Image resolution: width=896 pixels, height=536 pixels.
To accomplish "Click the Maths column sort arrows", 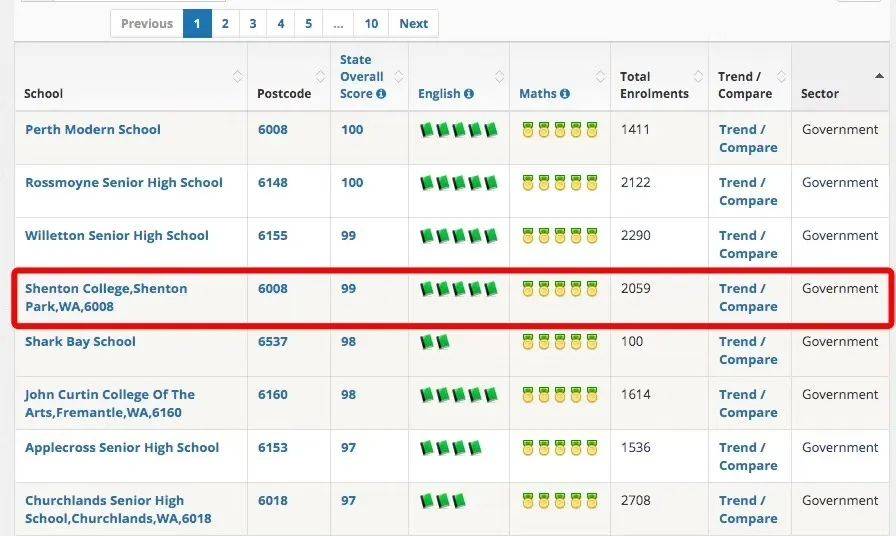I will 601,77.
